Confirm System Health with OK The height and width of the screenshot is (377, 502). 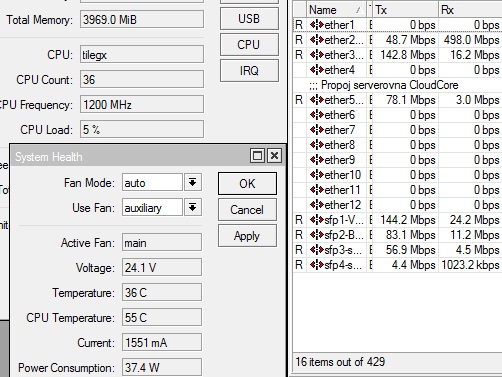(247, 183)
